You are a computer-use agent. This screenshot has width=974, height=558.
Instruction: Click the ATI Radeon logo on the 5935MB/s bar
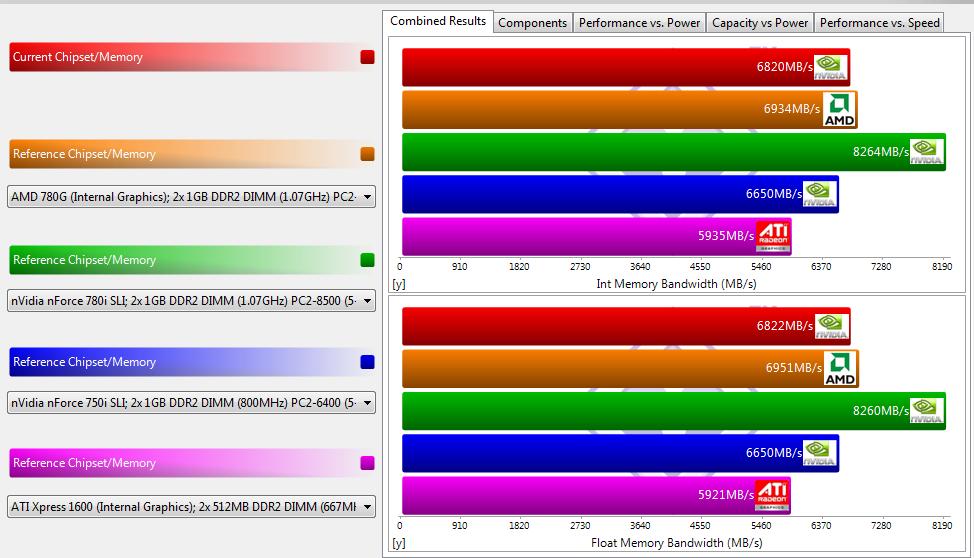click(773, 236)
